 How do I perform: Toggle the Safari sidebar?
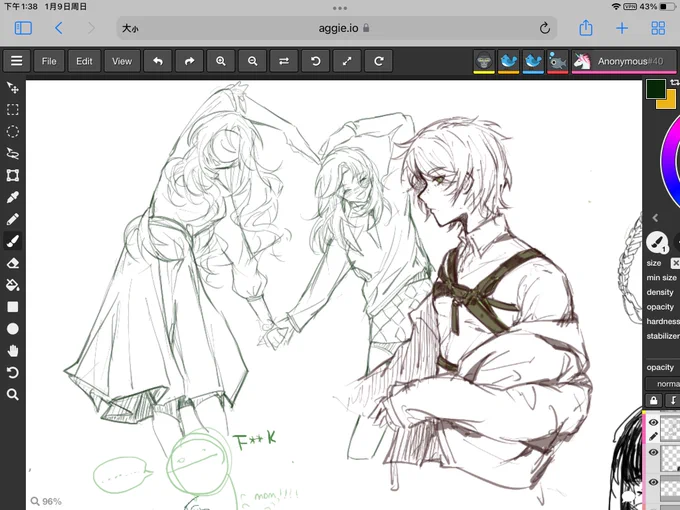pyautogui.click(x=23, y=28)
